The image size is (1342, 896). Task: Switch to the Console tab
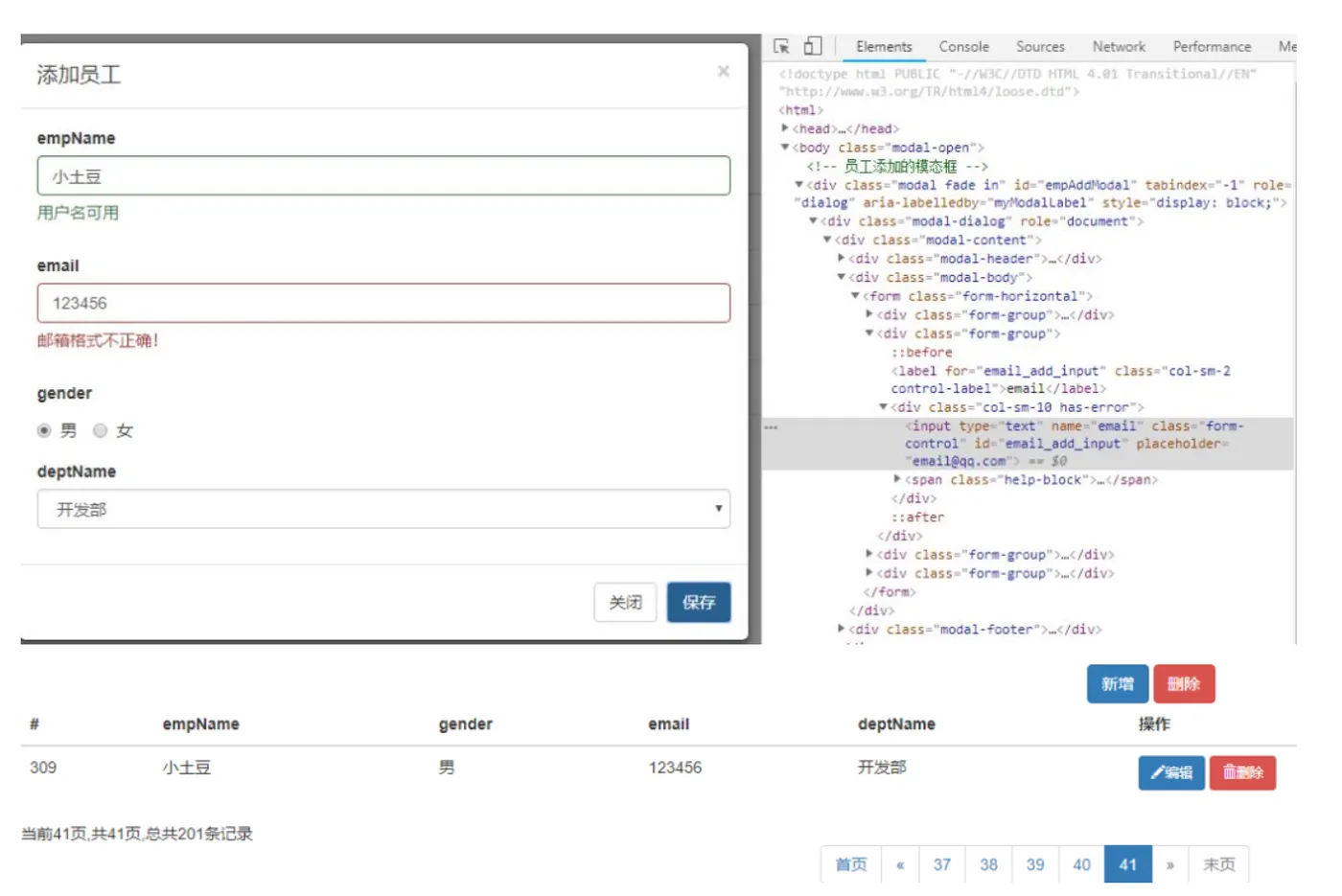(x=963, y=46)
